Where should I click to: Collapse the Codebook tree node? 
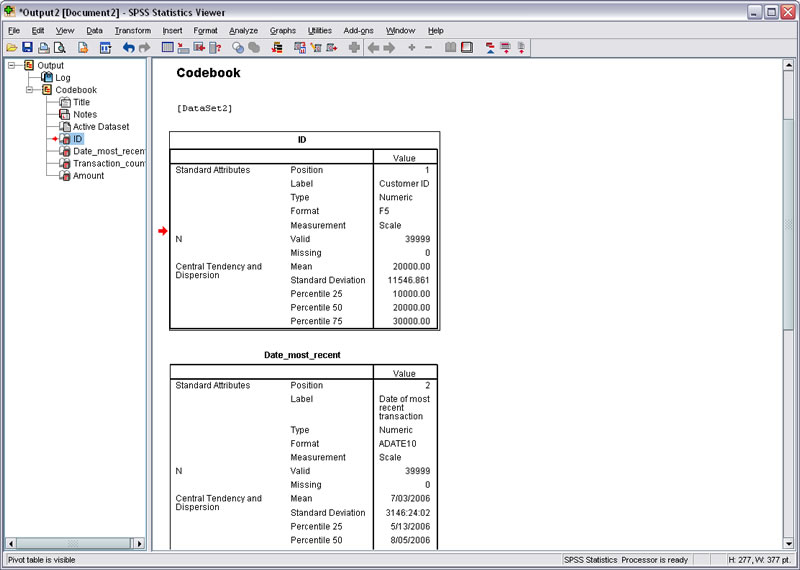tap(29, 90)
